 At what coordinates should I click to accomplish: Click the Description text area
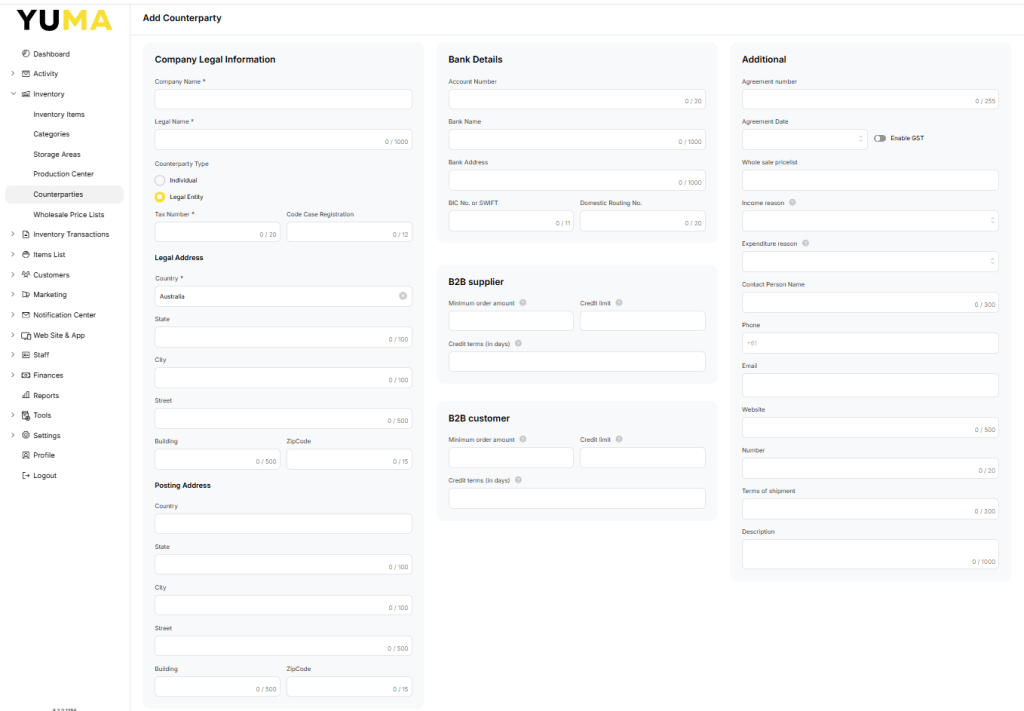pos(870,554)
